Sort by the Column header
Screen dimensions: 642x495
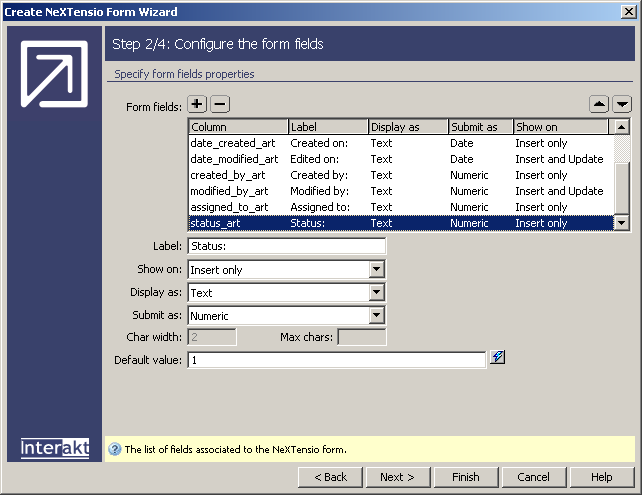tap(238, 127)
